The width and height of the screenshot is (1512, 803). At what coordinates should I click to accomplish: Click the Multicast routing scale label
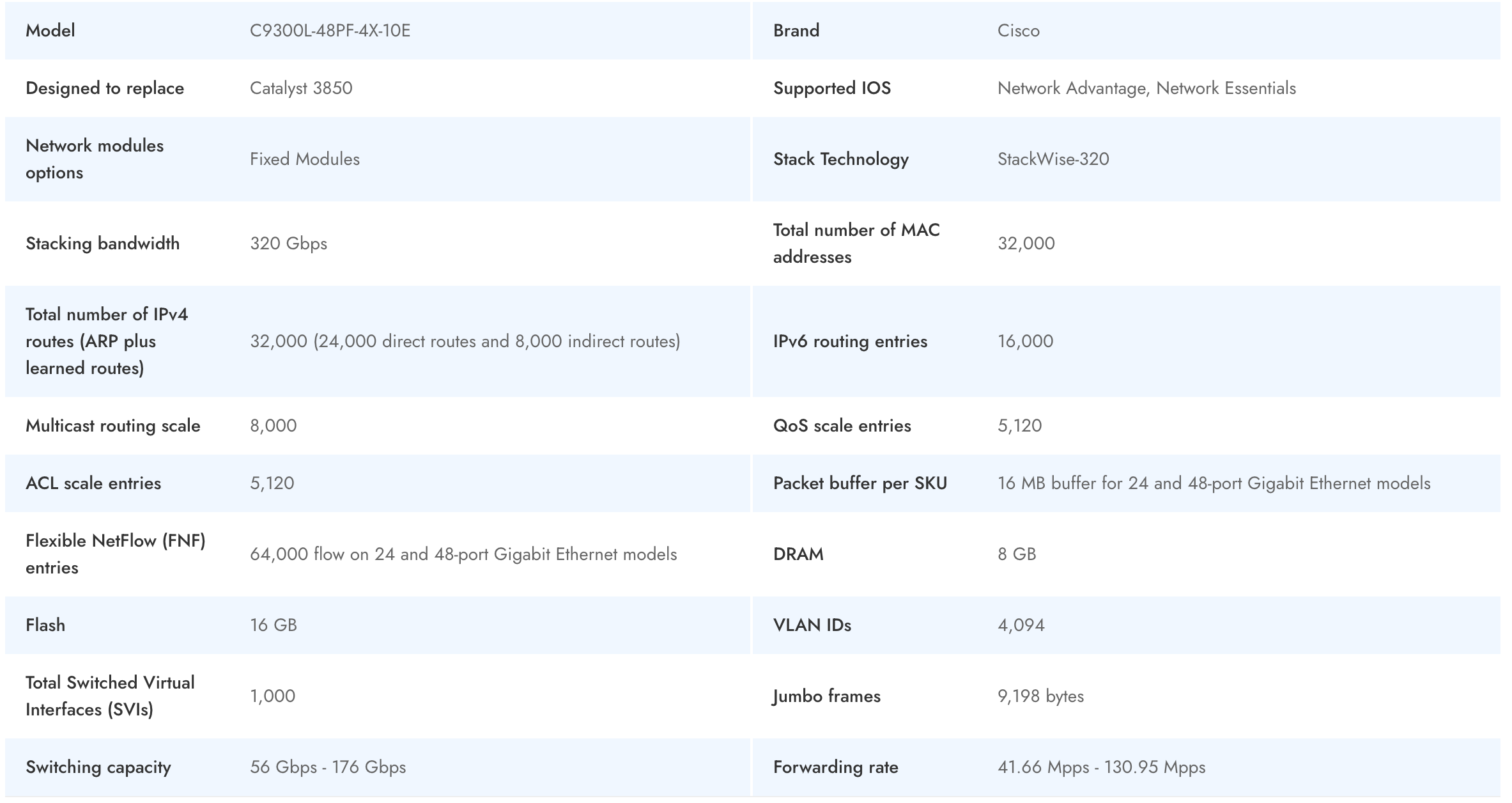pos(113,426)
